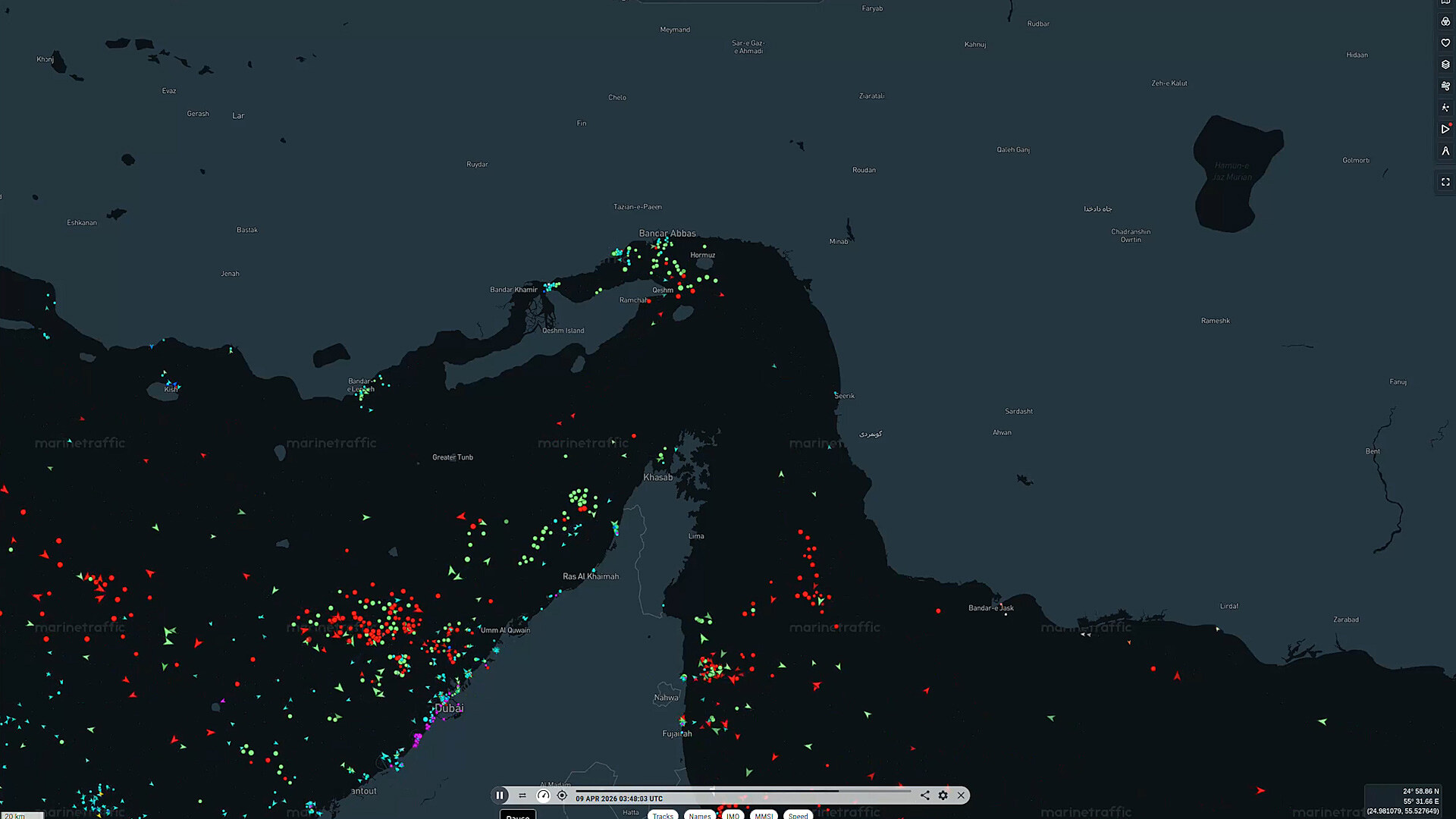Image resolution: width=1456 pixels, height=819 pixels.
Task: Click the target locate icon in playback bar
Action: coord(562,795)
